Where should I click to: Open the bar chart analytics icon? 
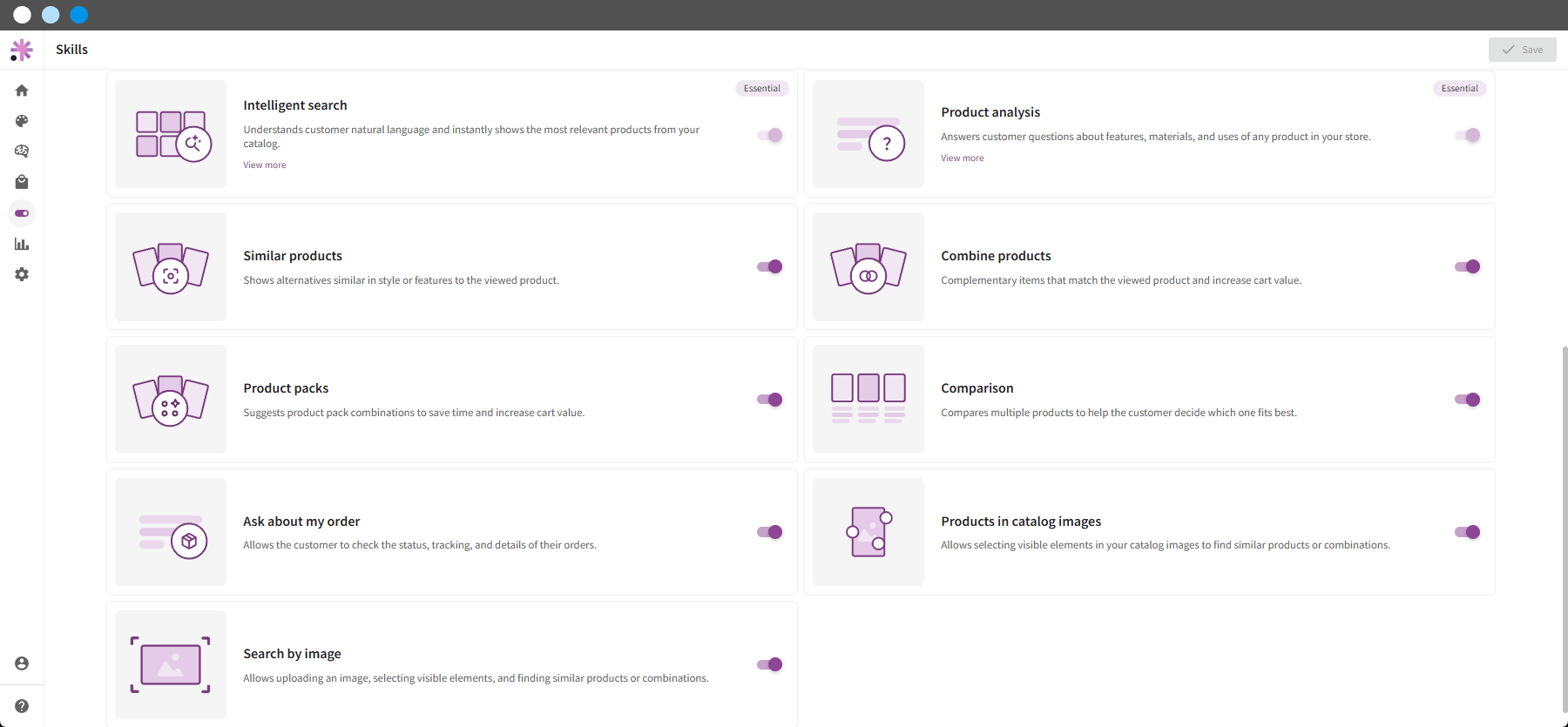[22, 244]
